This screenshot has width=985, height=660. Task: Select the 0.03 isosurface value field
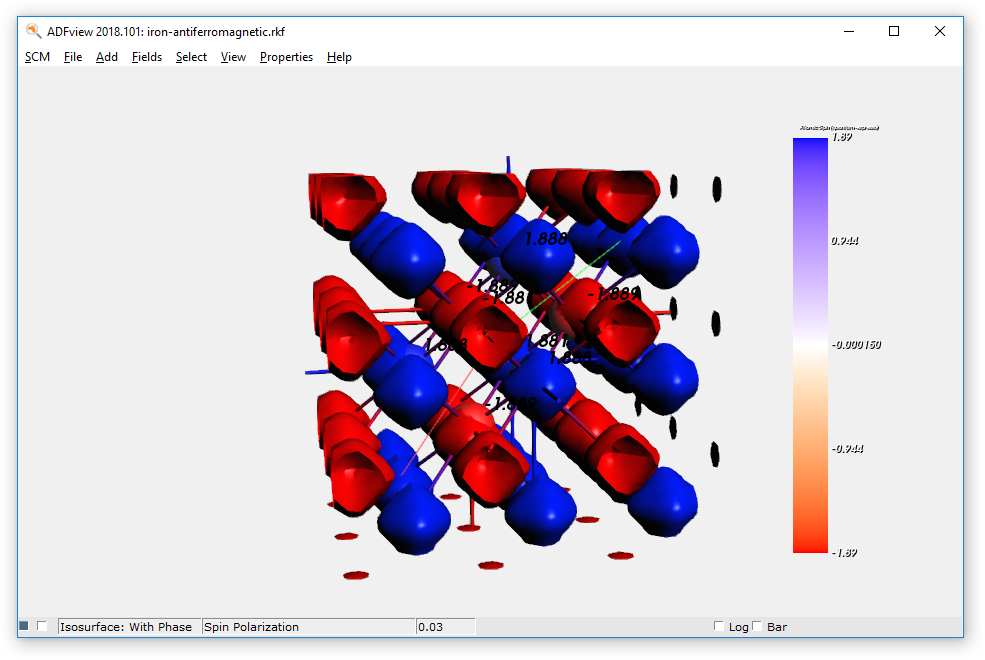[x=446, y=626]
